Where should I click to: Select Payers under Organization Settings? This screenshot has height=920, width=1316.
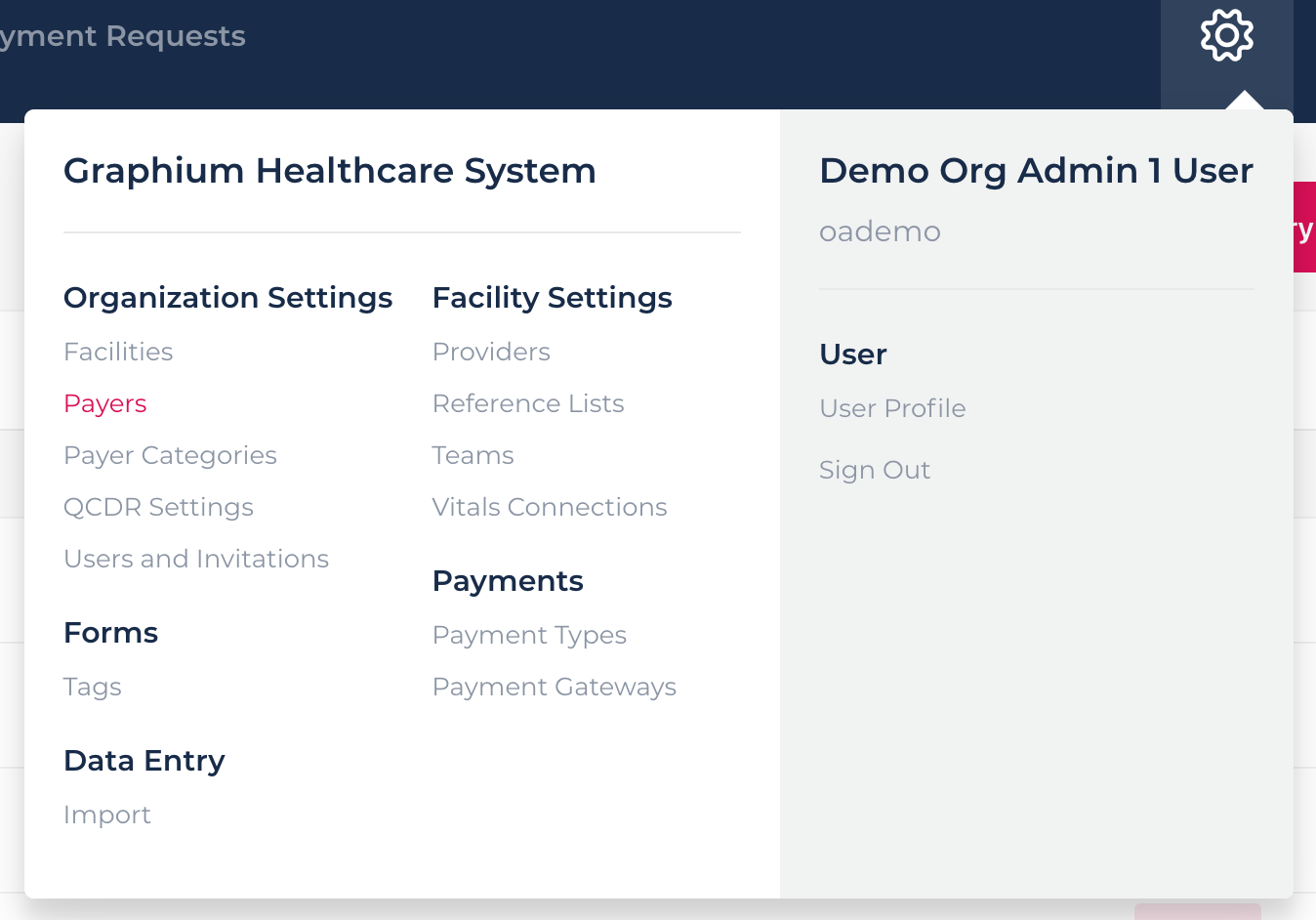(105, 403)
